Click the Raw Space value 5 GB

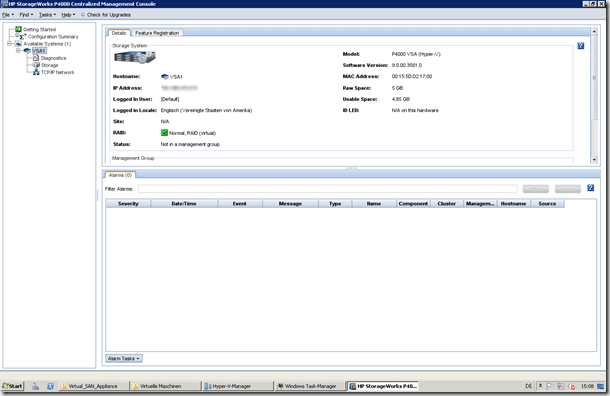(x=397, y=88)
